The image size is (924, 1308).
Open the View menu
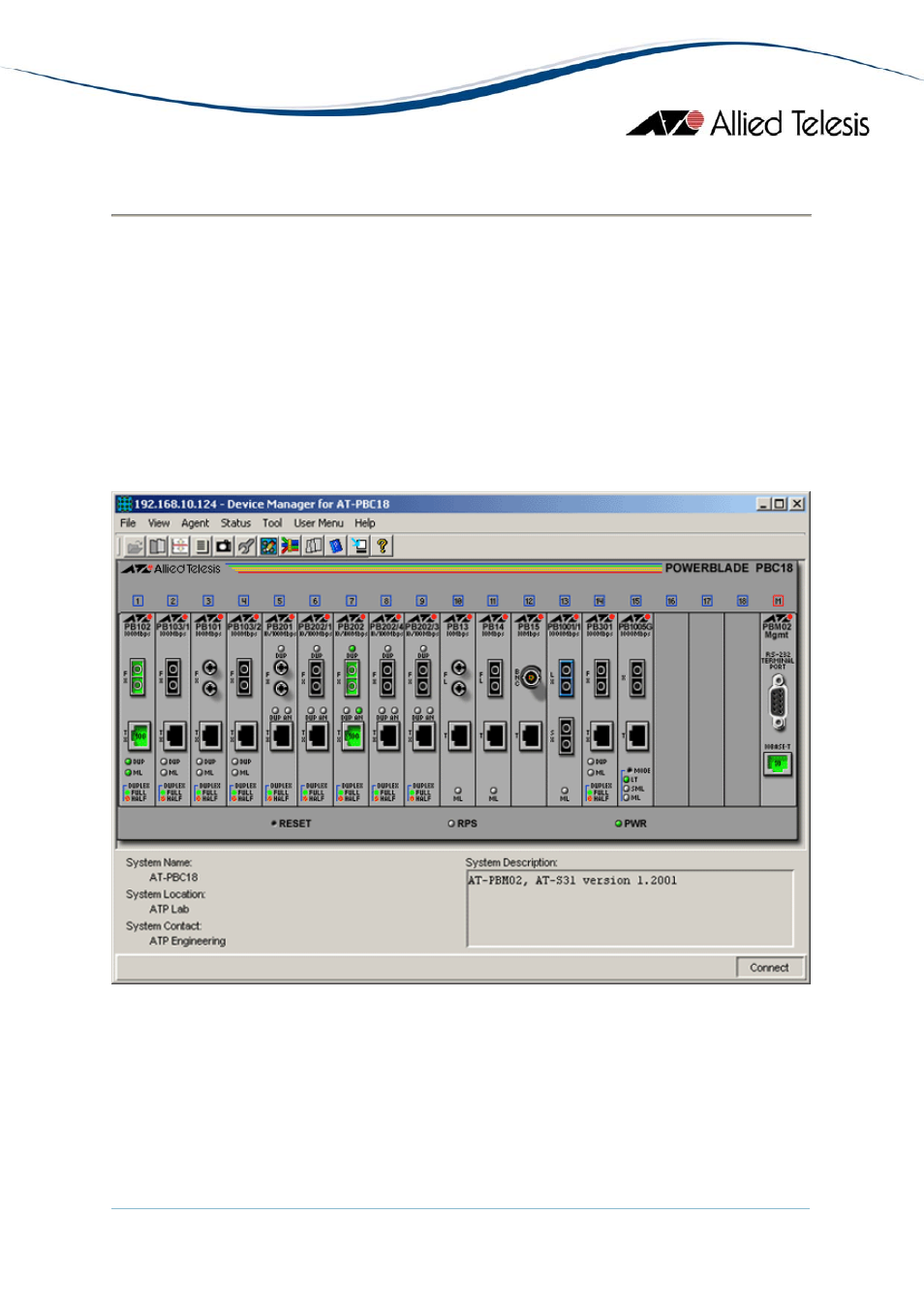159,523
